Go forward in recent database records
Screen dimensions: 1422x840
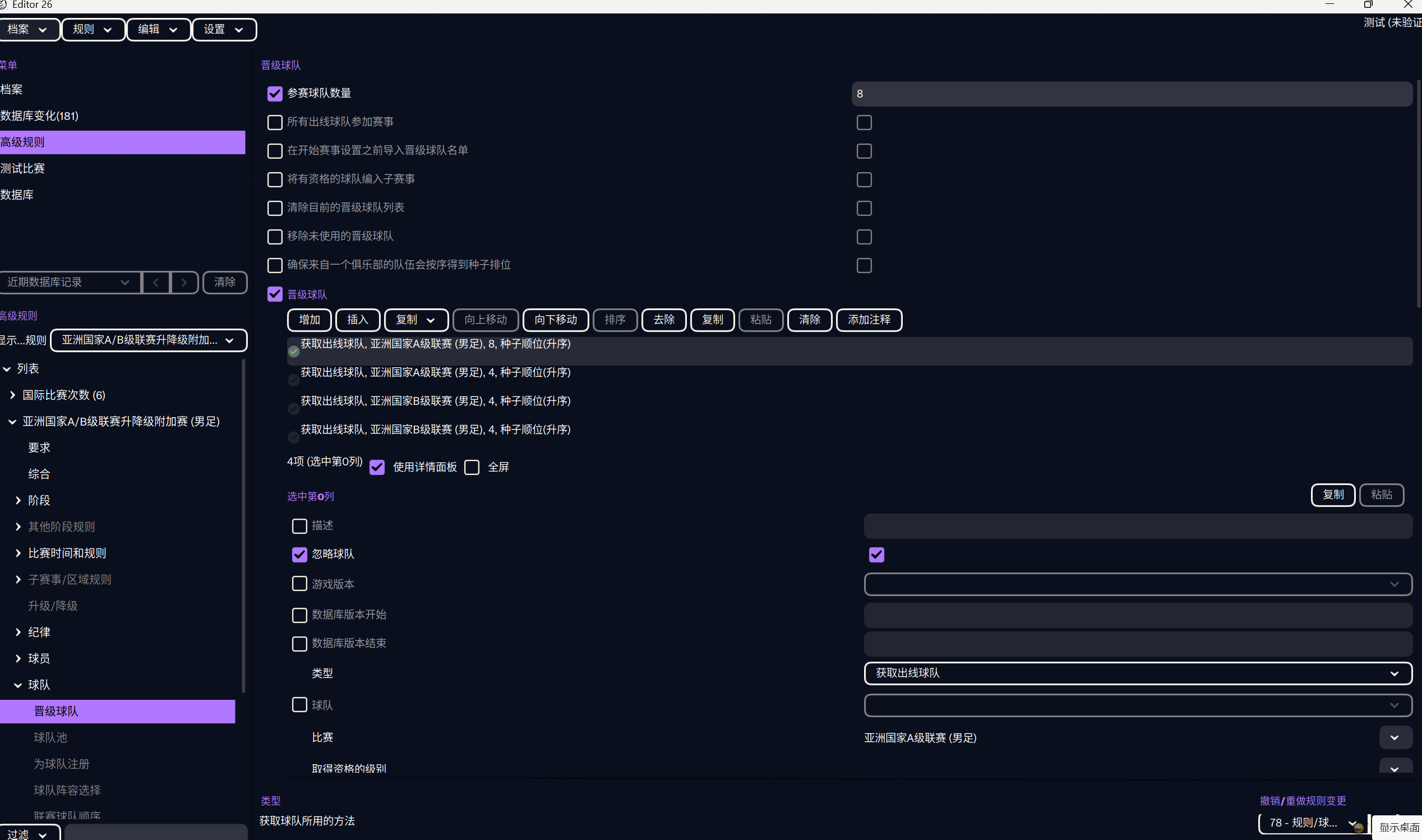coord(184,283)
